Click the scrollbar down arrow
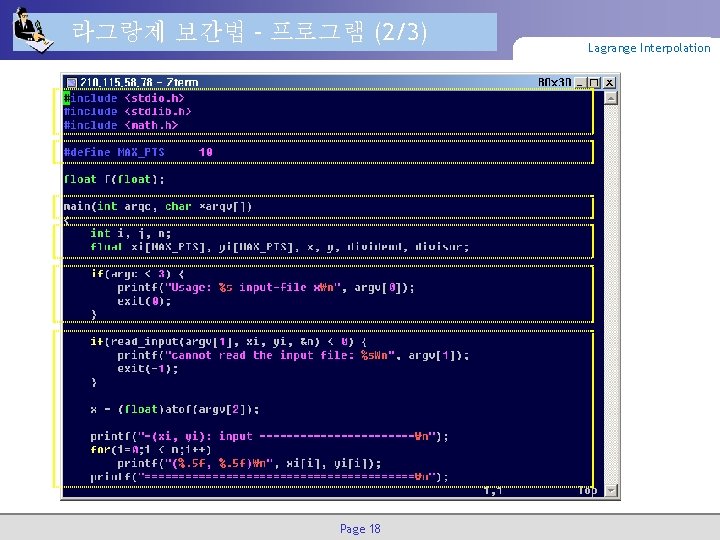The width and height of the screenshot is (720, 540). point(611,490)
